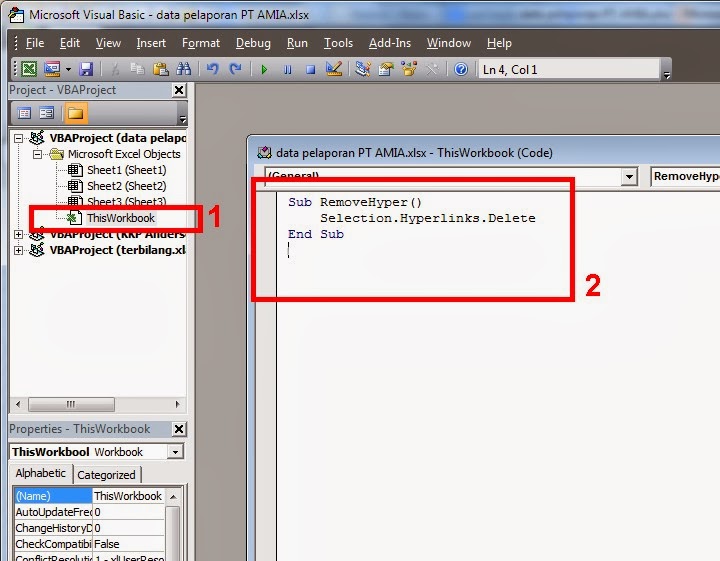The height and width of the screenshot is (561, 720).
Task: Click the Reset stop icon
Action: tap(311, 69)
